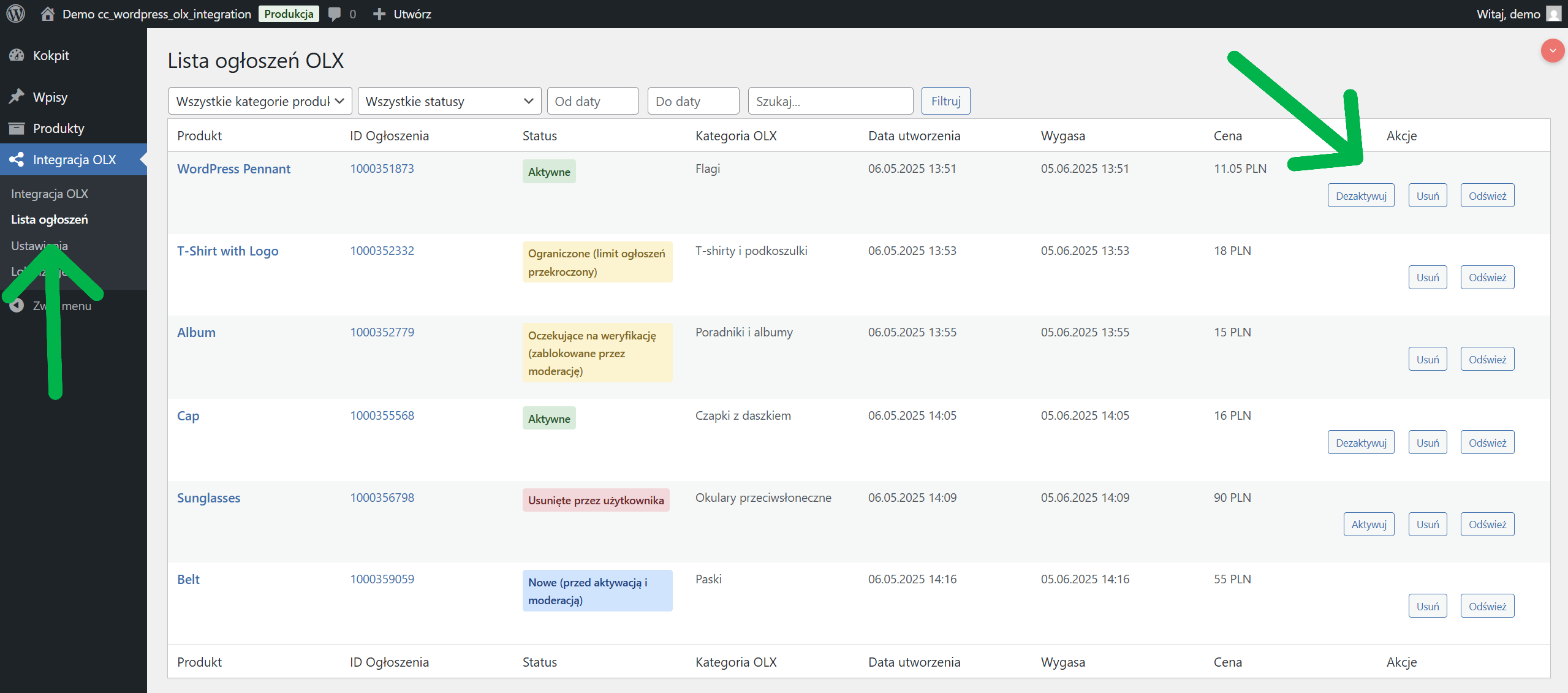Delete the T-Shirt with Logo listing
Screen dimensions: 1568x693
(x=1428, y=278)
